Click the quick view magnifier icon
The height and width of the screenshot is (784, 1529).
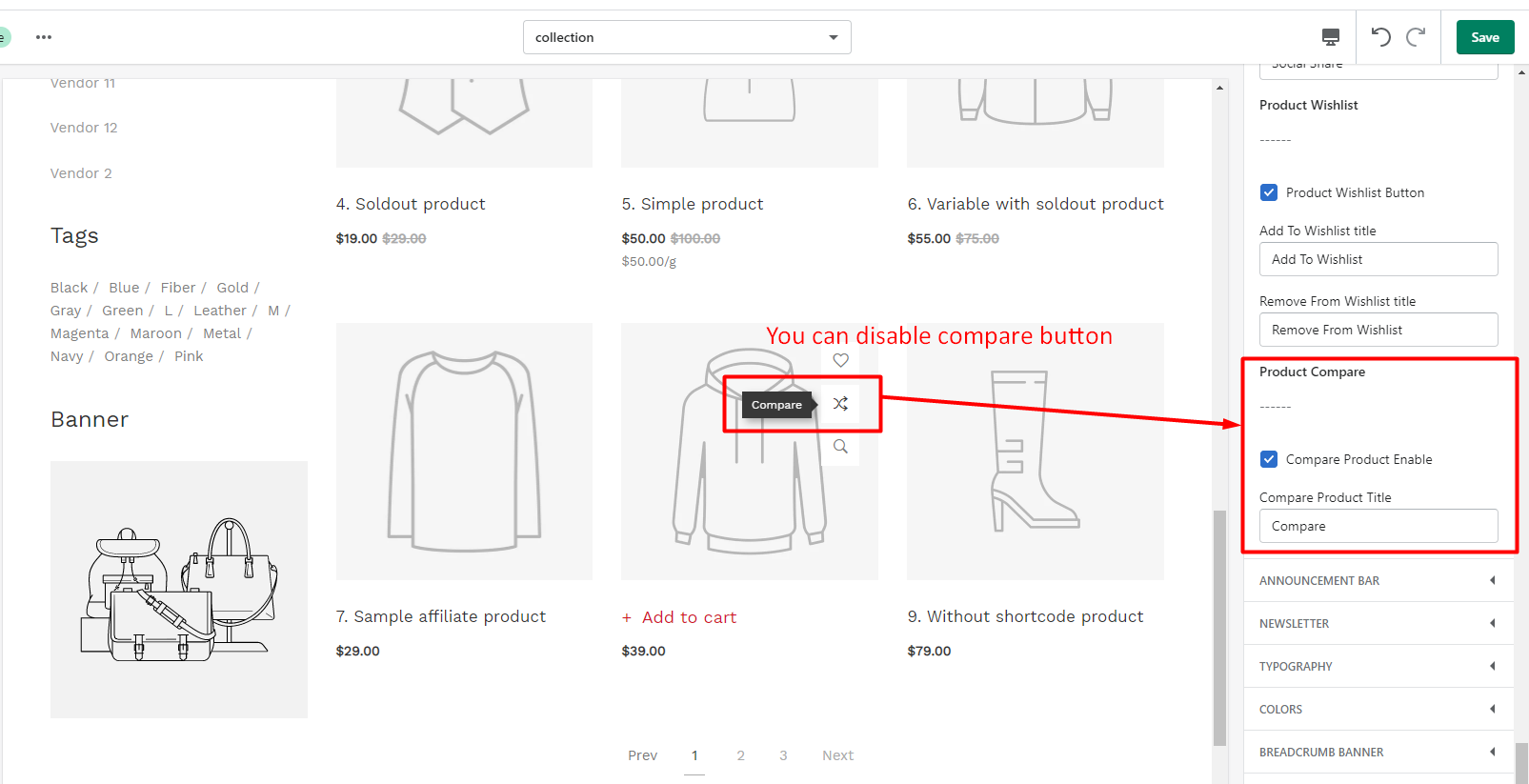(x=840, y=447)
